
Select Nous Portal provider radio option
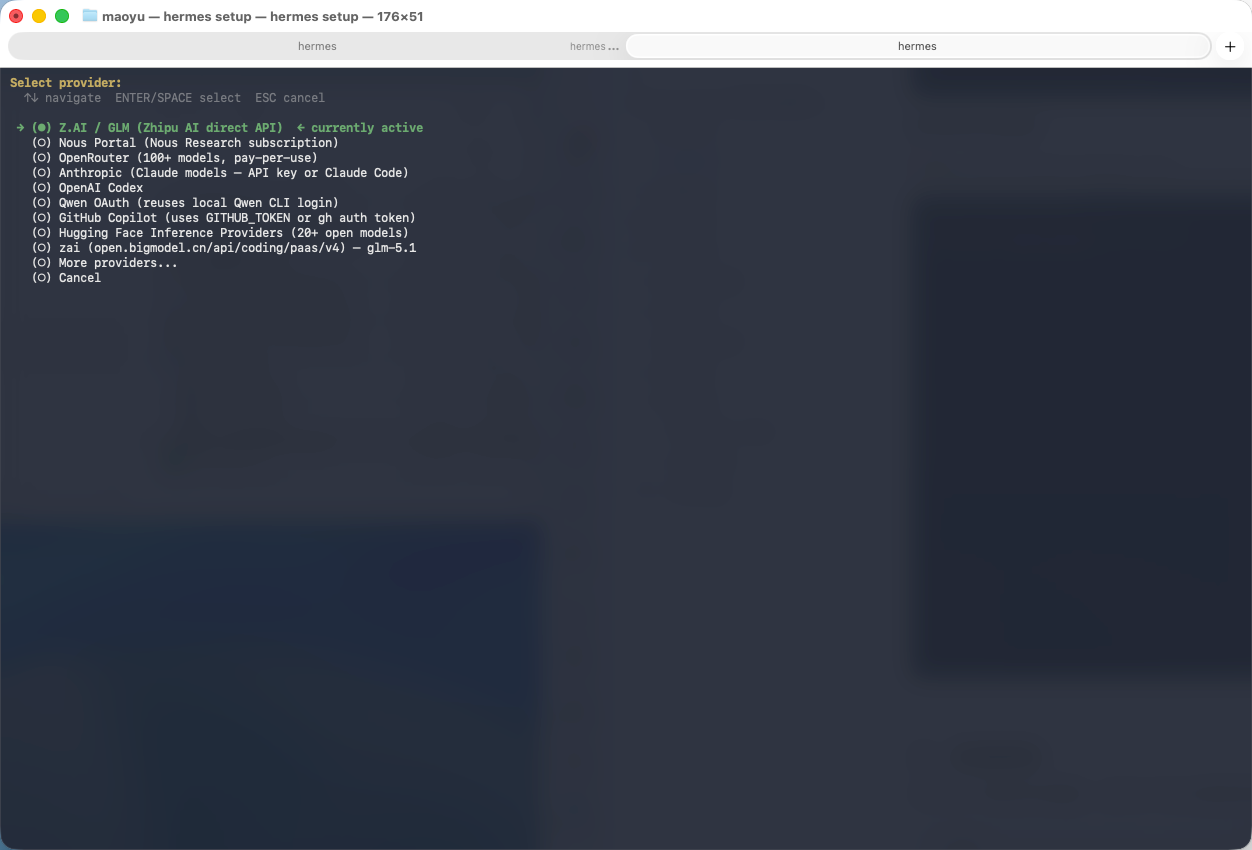click(x=198, y=143)
